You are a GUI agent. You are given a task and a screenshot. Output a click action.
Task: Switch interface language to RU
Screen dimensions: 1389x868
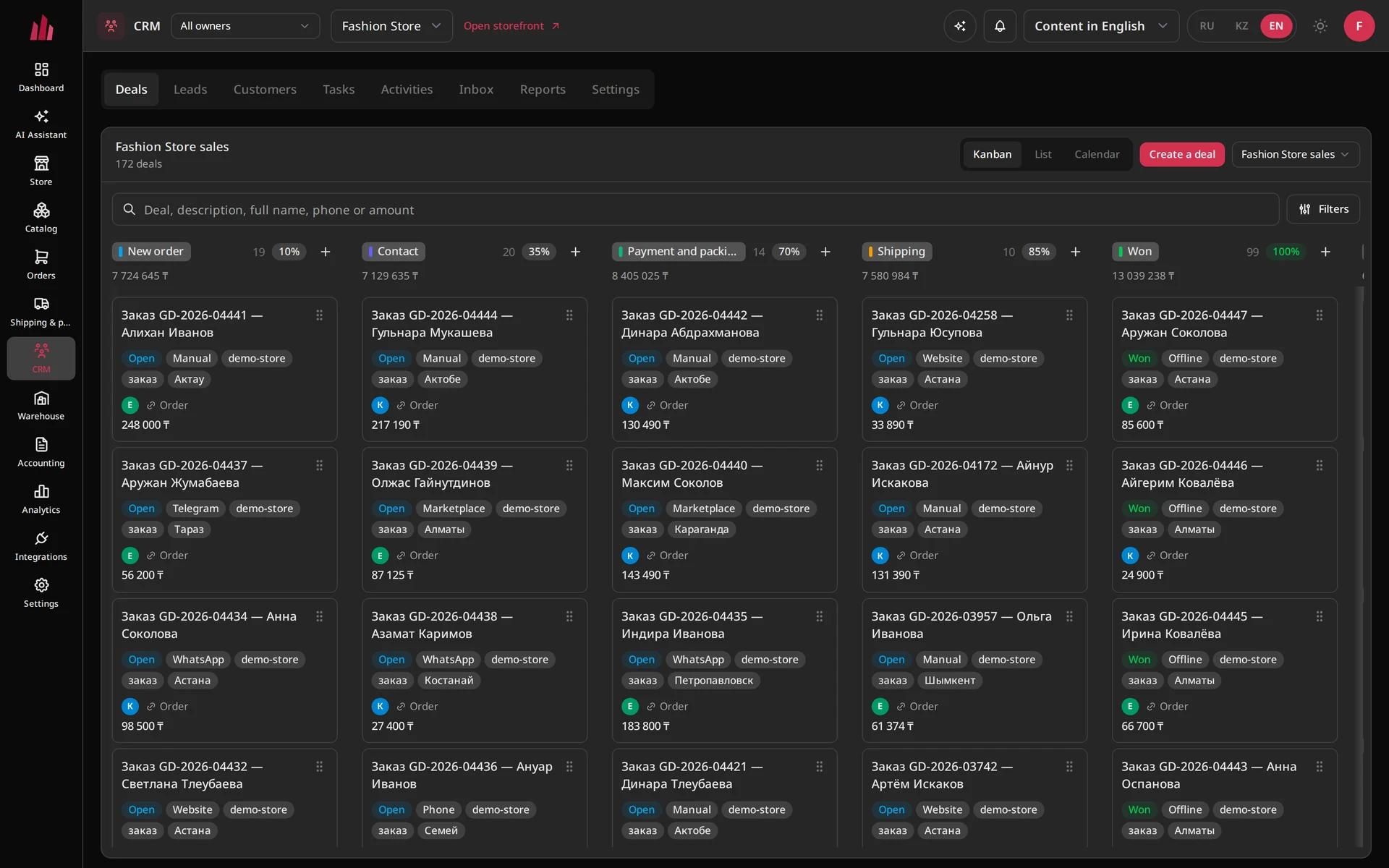point(1207,26)
